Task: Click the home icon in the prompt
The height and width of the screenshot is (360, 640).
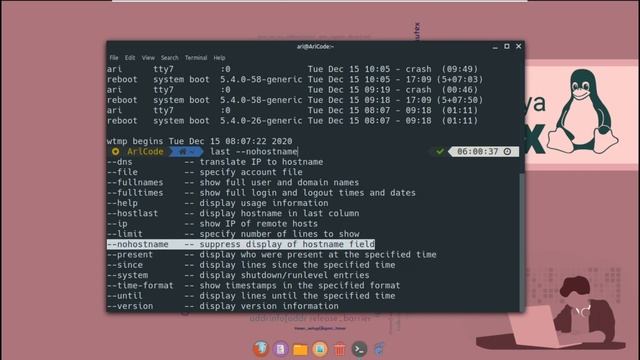Action: pos(183,152)
